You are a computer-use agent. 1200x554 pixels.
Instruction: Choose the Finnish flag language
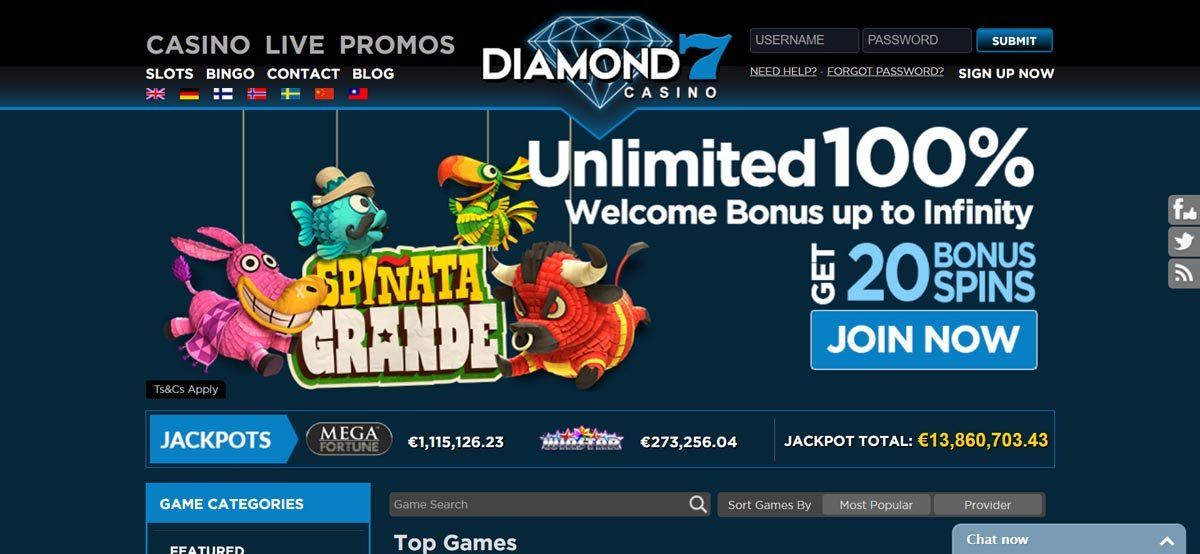tap(223, 94)
